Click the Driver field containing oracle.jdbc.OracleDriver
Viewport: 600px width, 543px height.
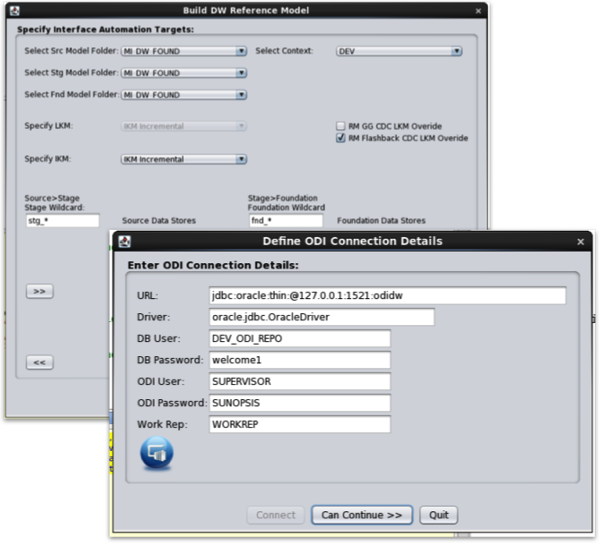(x=321, y=317)
